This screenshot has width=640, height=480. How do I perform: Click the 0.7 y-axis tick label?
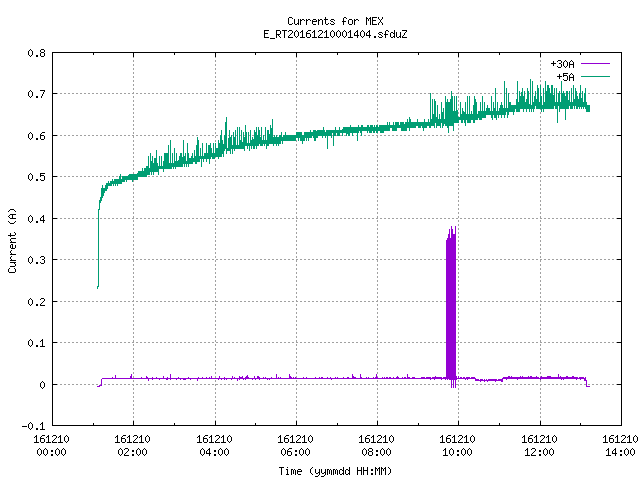click(x=36, y=94)
